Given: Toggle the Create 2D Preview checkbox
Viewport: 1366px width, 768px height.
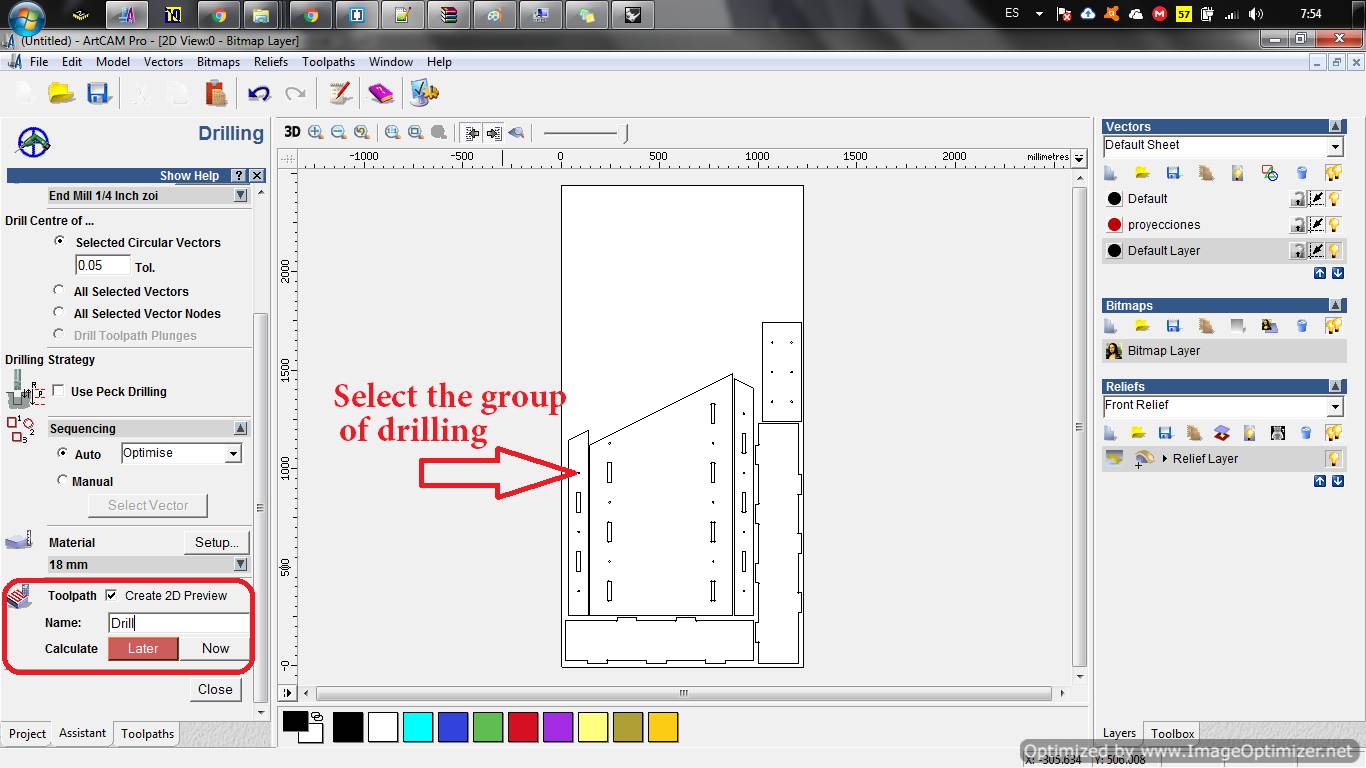Looking at the screenshot, I should (111, 595).
